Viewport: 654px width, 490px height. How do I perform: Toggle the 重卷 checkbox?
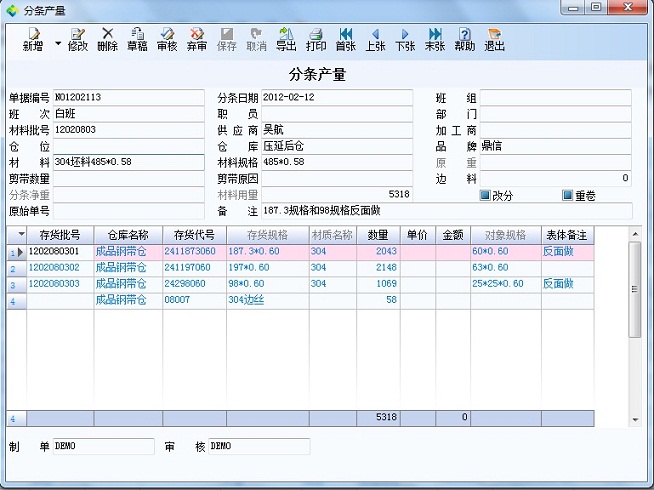[567, 195]
